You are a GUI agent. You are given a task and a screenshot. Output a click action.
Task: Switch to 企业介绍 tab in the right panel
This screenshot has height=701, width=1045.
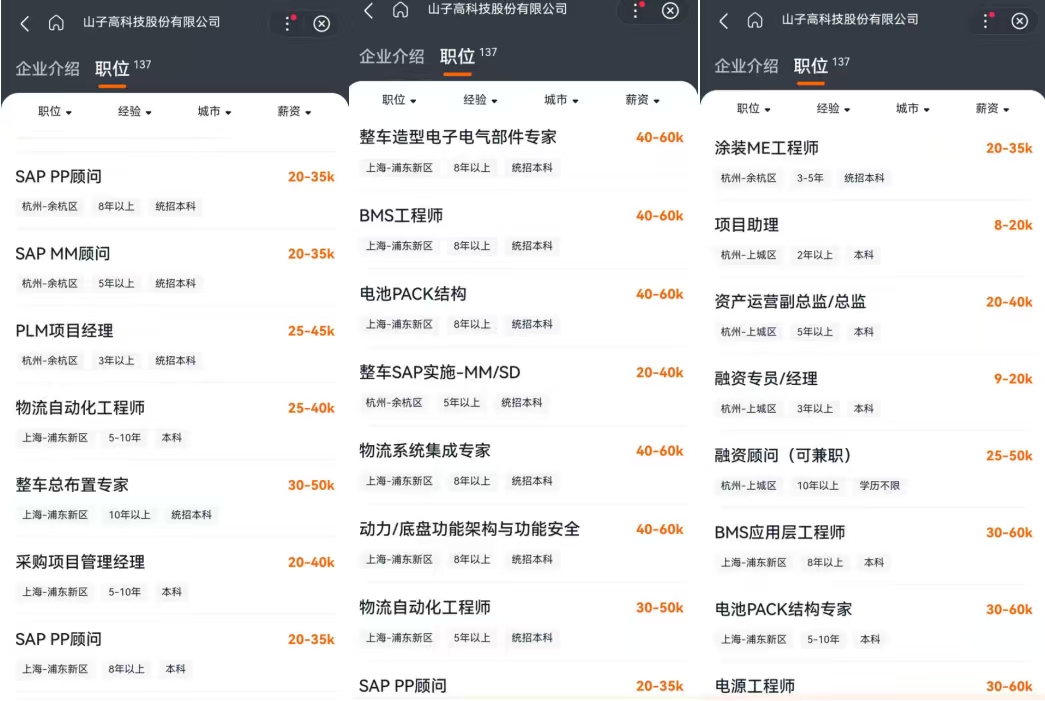tap(746, 66)
